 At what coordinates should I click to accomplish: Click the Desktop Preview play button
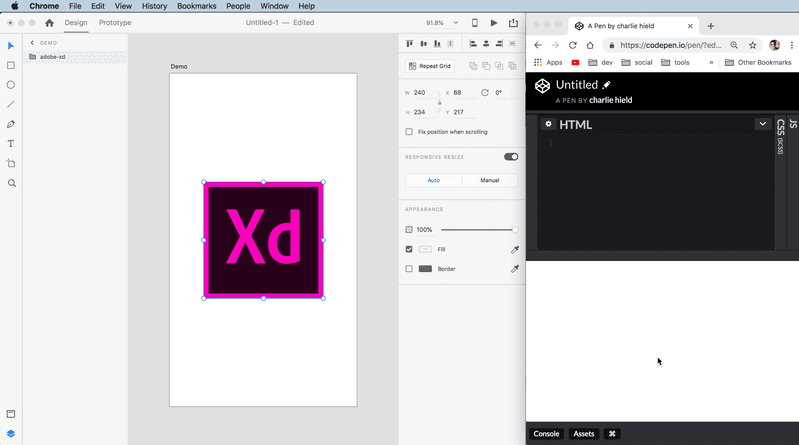tap(494, 23)
